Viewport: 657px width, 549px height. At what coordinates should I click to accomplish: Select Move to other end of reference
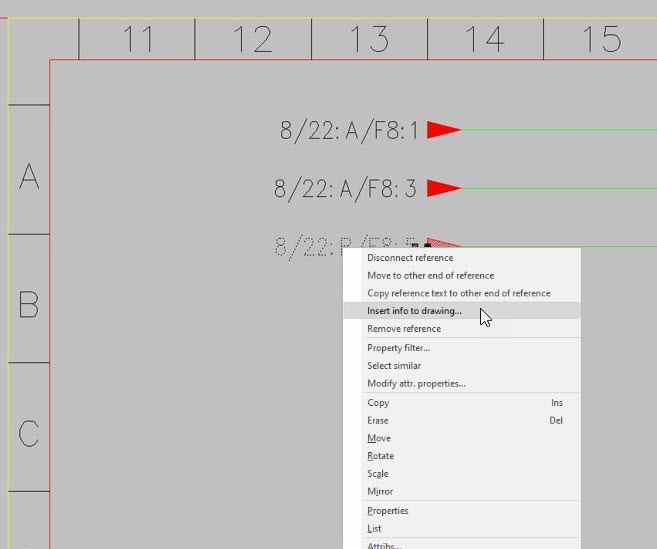[x=430, y=275]
